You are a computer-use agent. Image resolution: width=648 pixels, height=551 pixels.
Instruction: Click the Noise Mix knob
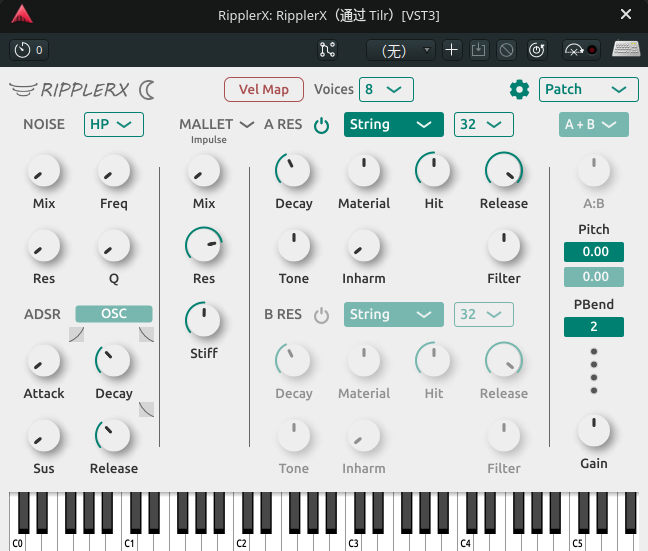click(44, 171)
